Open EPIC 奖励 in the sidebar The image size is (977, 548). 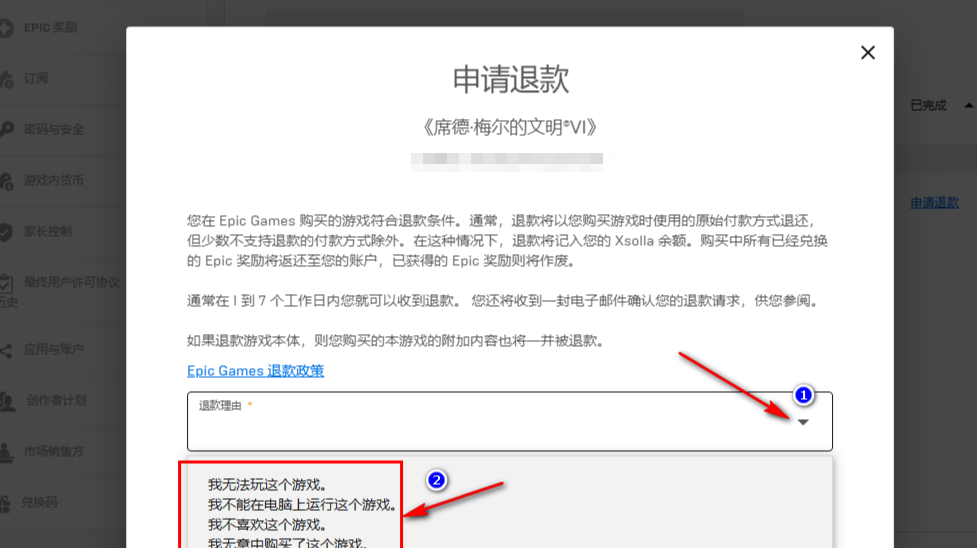tap(50, 27)
